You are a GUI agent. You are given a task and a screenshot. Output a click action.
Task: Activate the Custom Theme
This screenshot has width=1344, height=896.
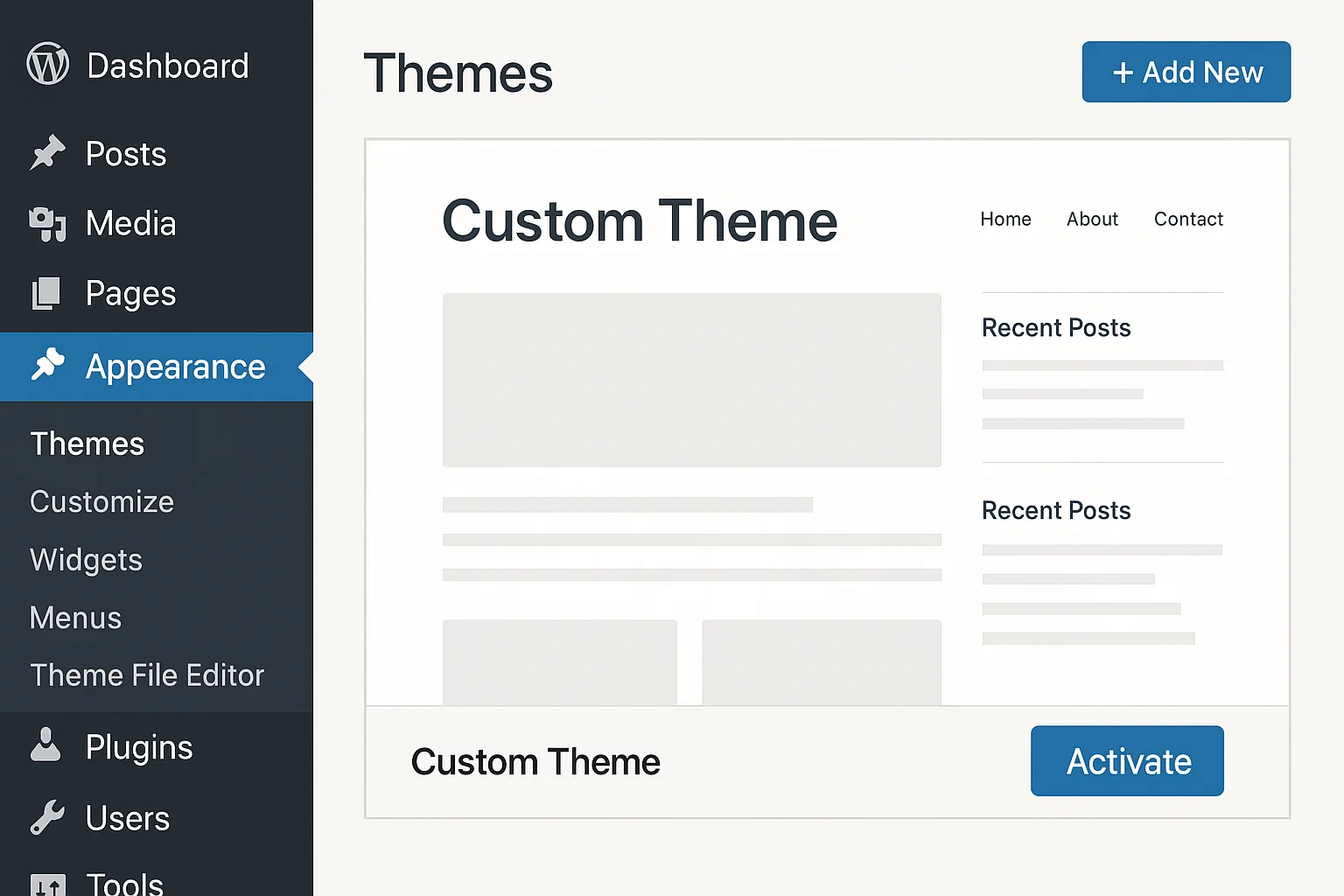point(1127,760)
